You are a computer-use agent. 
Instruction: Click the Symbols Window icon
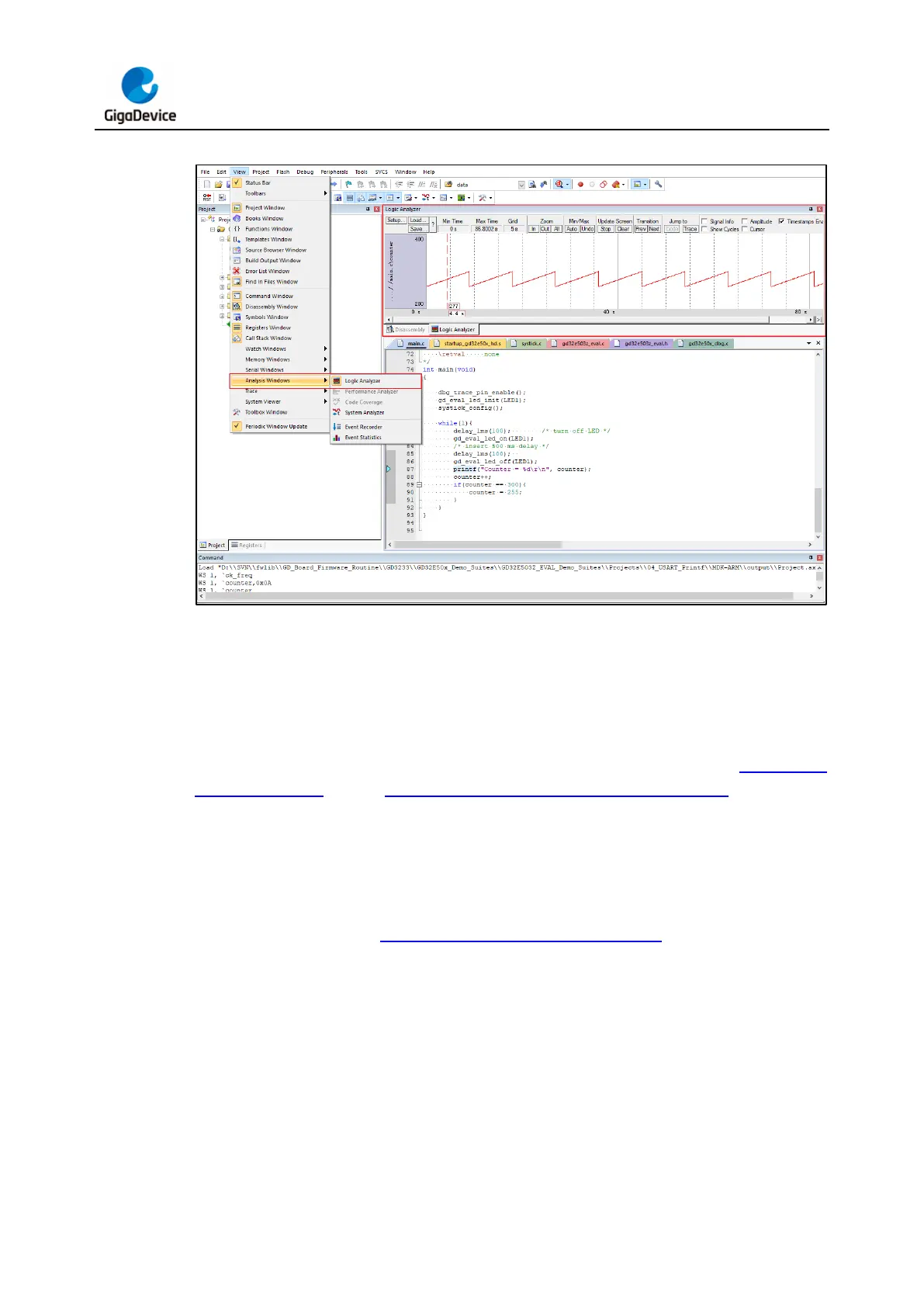[x=237, y=317]
